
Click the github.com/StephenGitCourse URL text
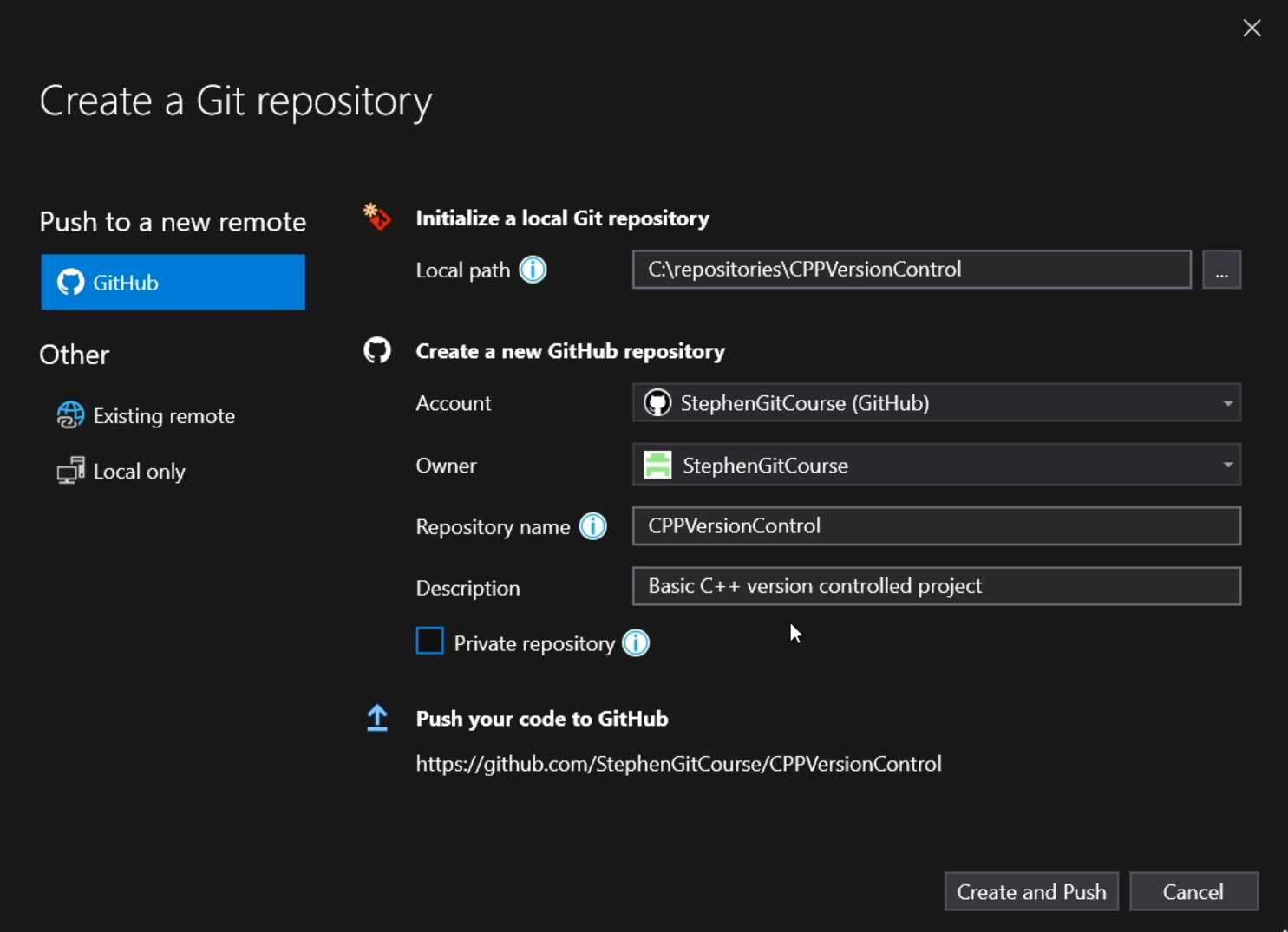point(678,764)
